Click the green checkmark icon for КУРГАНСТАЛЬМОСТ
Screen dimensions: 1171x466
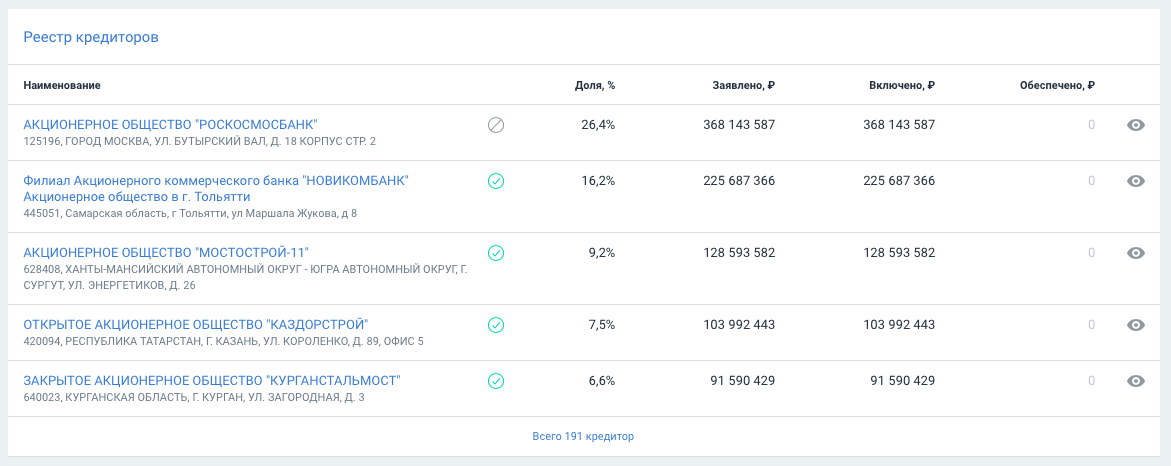coord(495,381)
